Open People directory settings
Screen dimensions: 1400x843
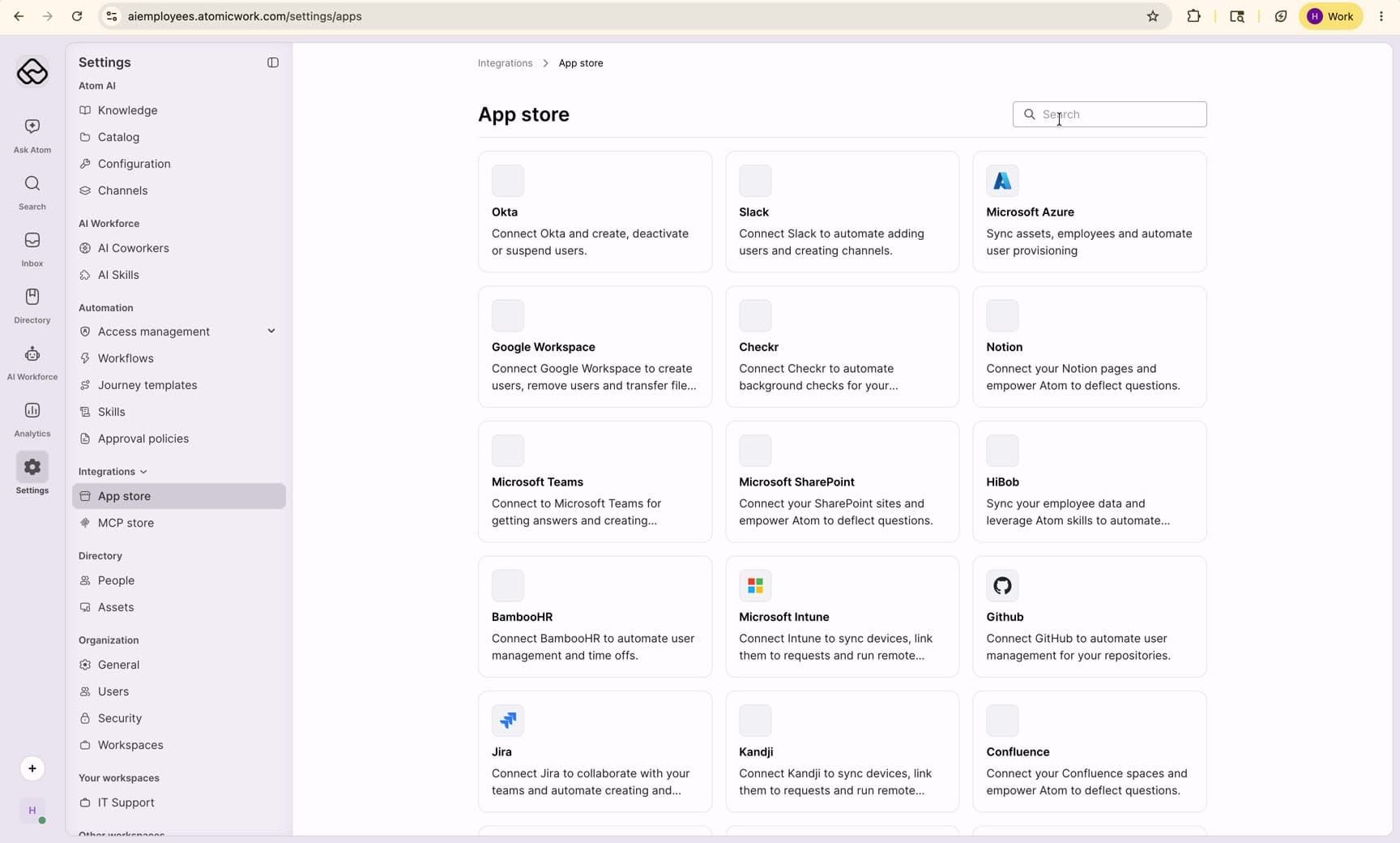pos(178,580)
